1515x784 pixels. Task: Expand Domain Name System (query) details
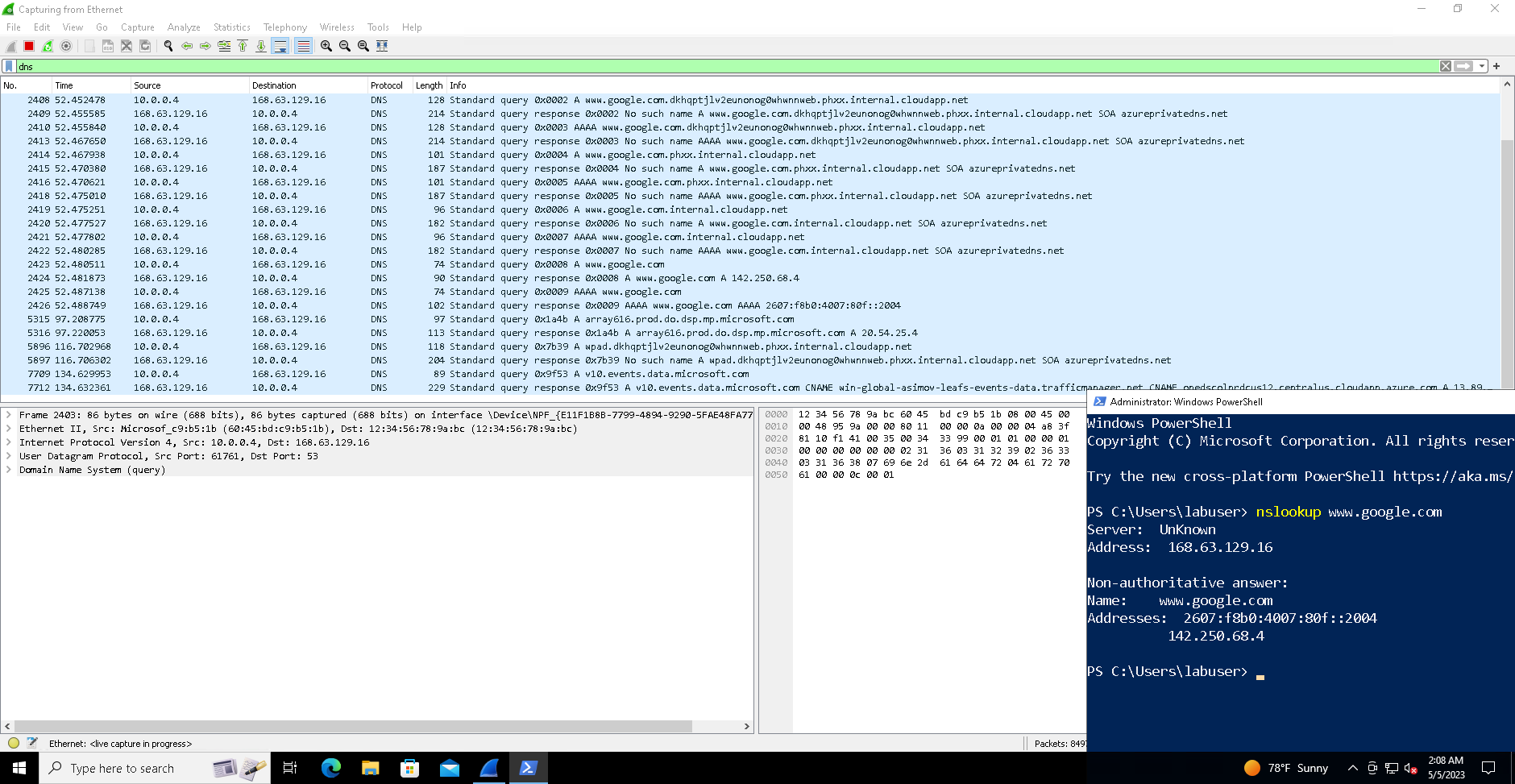pos(10,470)
